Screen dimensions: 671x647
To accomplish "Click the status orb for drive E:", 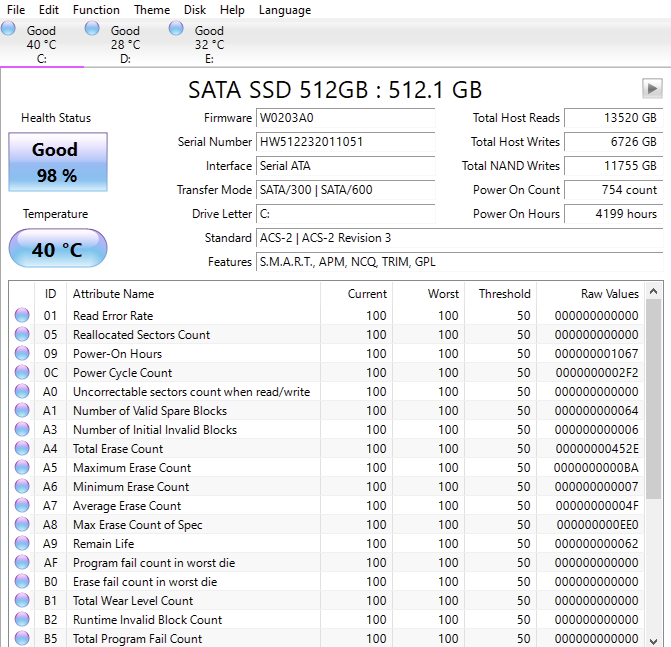I will pos(176,29).
